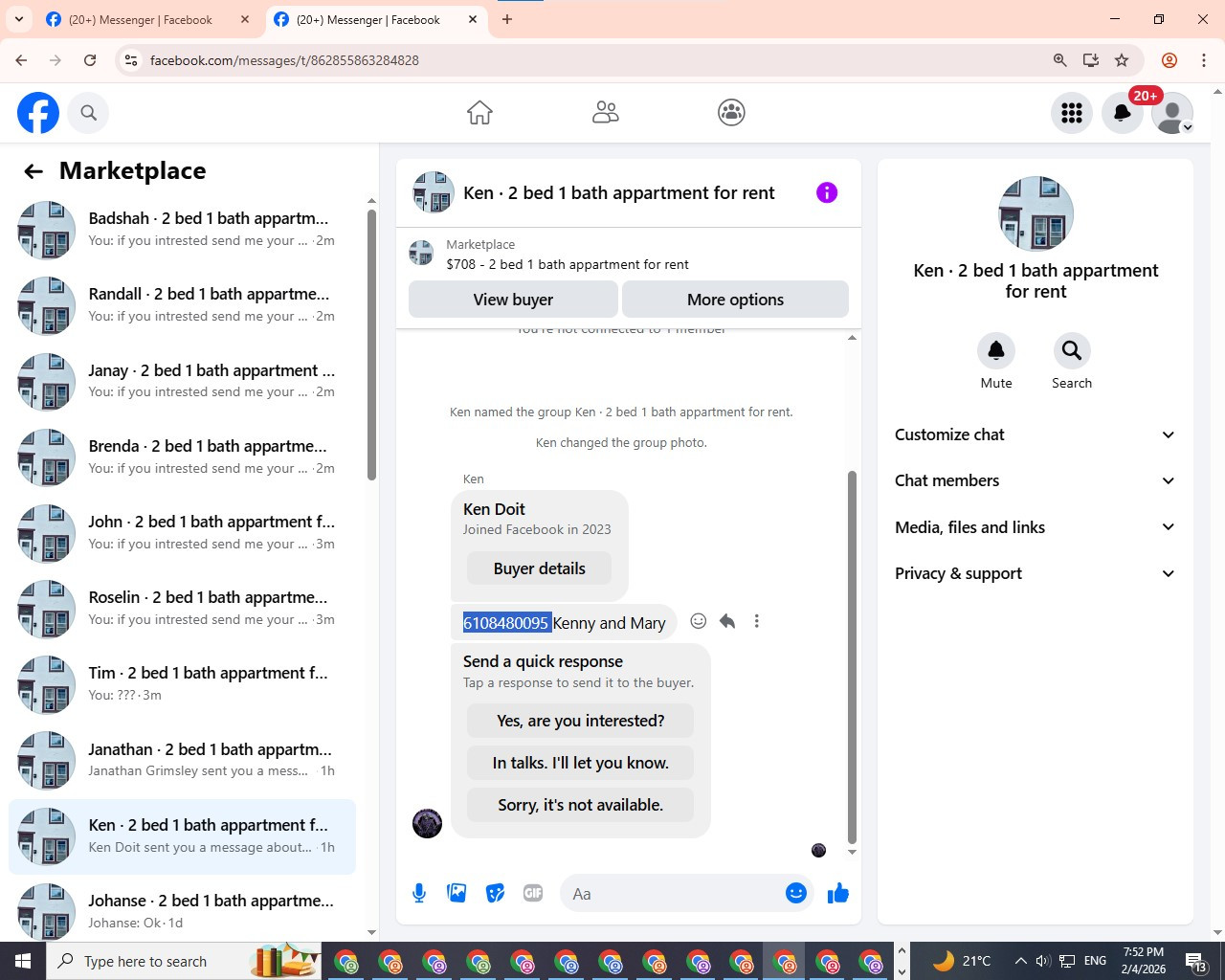1225x980 pixels.
Task: Send quick reply 'In talks. I'll let you know.'
Action: [x=580, y=763]
